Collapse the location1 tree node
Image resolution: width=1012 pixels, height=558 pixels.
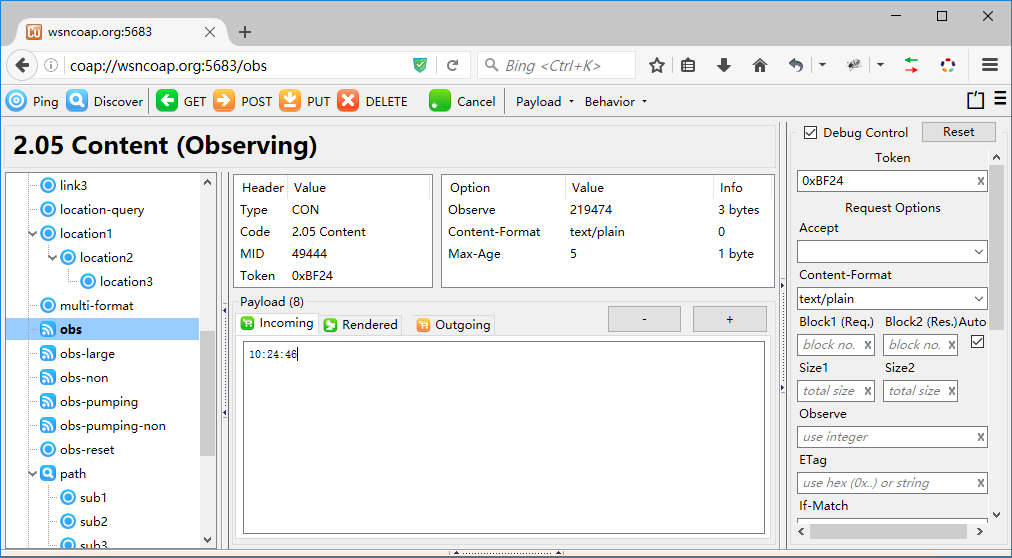tap(33, 234)
